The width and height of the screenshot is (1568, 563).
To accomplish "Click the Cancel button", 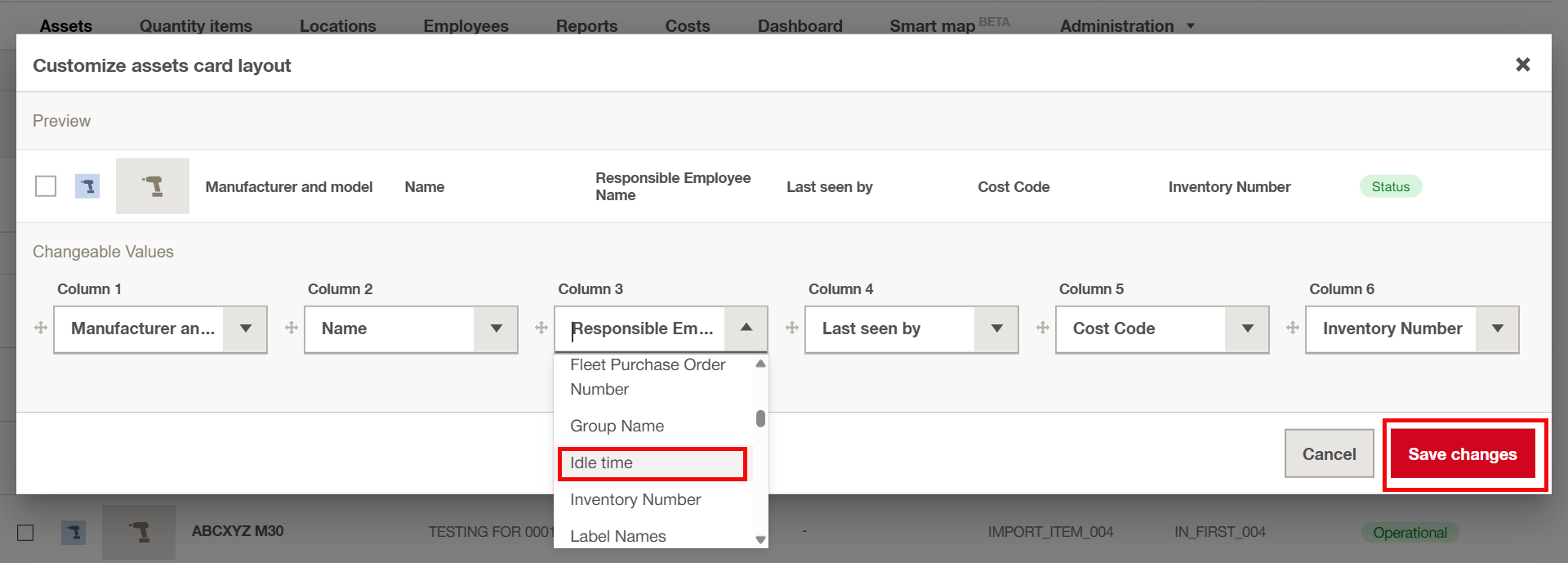I will pos(1329,454).
